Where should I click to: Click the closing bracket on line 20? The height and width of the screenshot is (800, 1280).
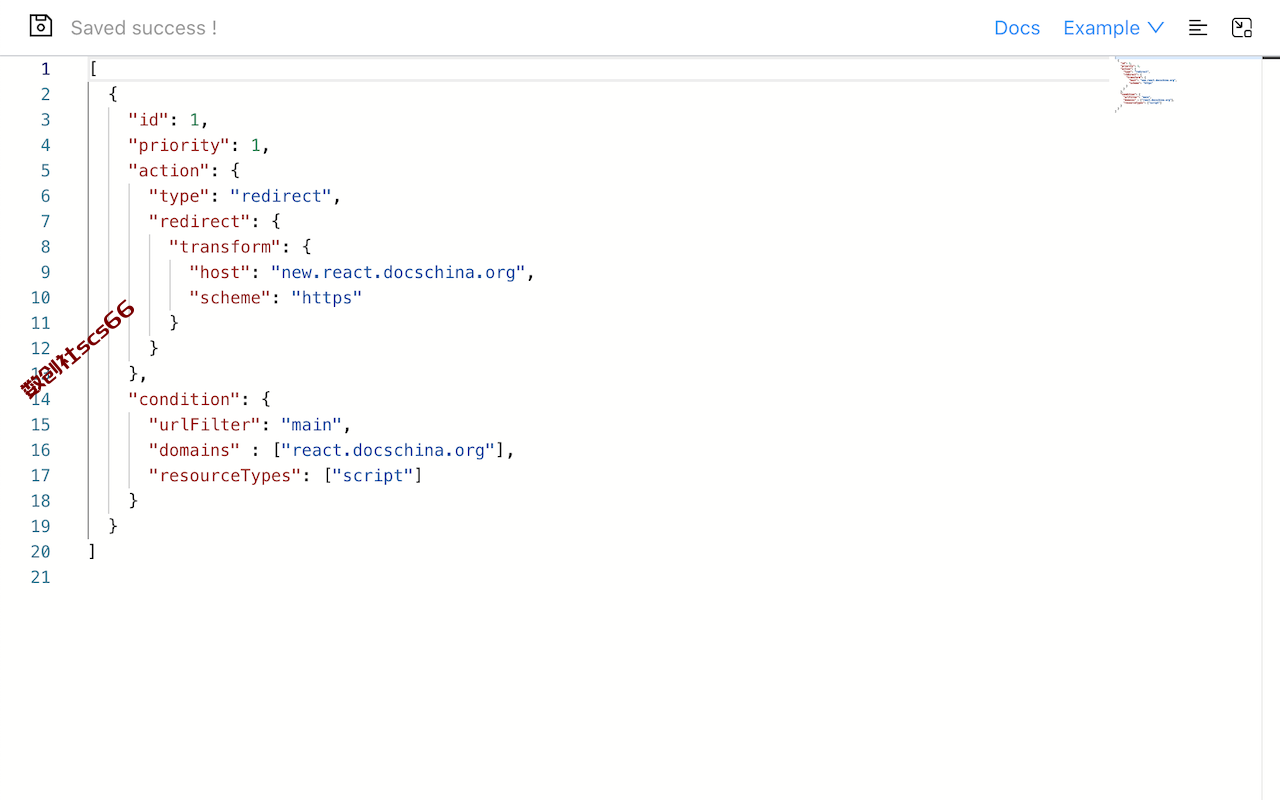pos(92,552)
